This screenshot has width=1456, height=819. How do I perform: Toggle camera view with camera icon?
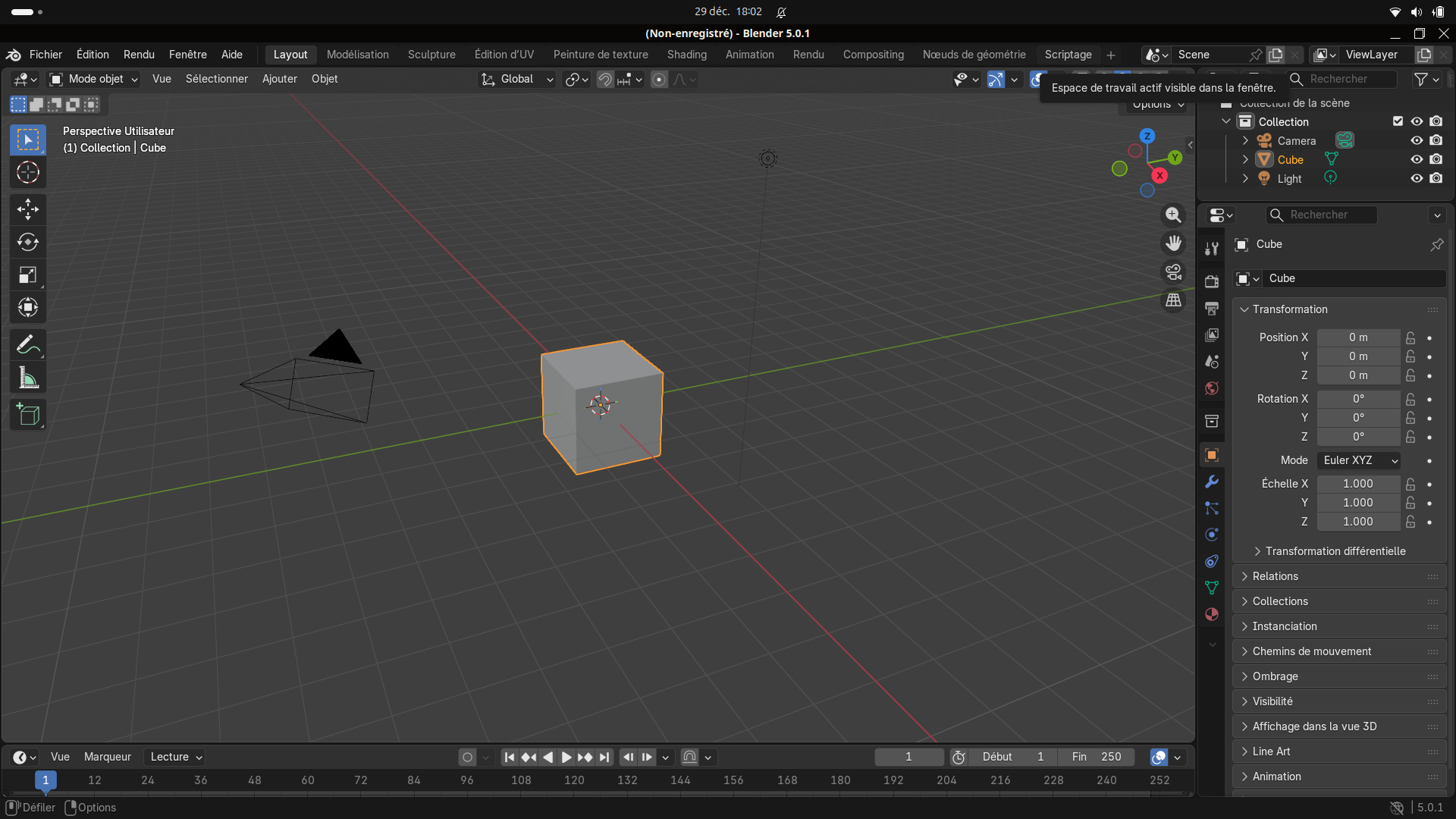click(1173, 271)
